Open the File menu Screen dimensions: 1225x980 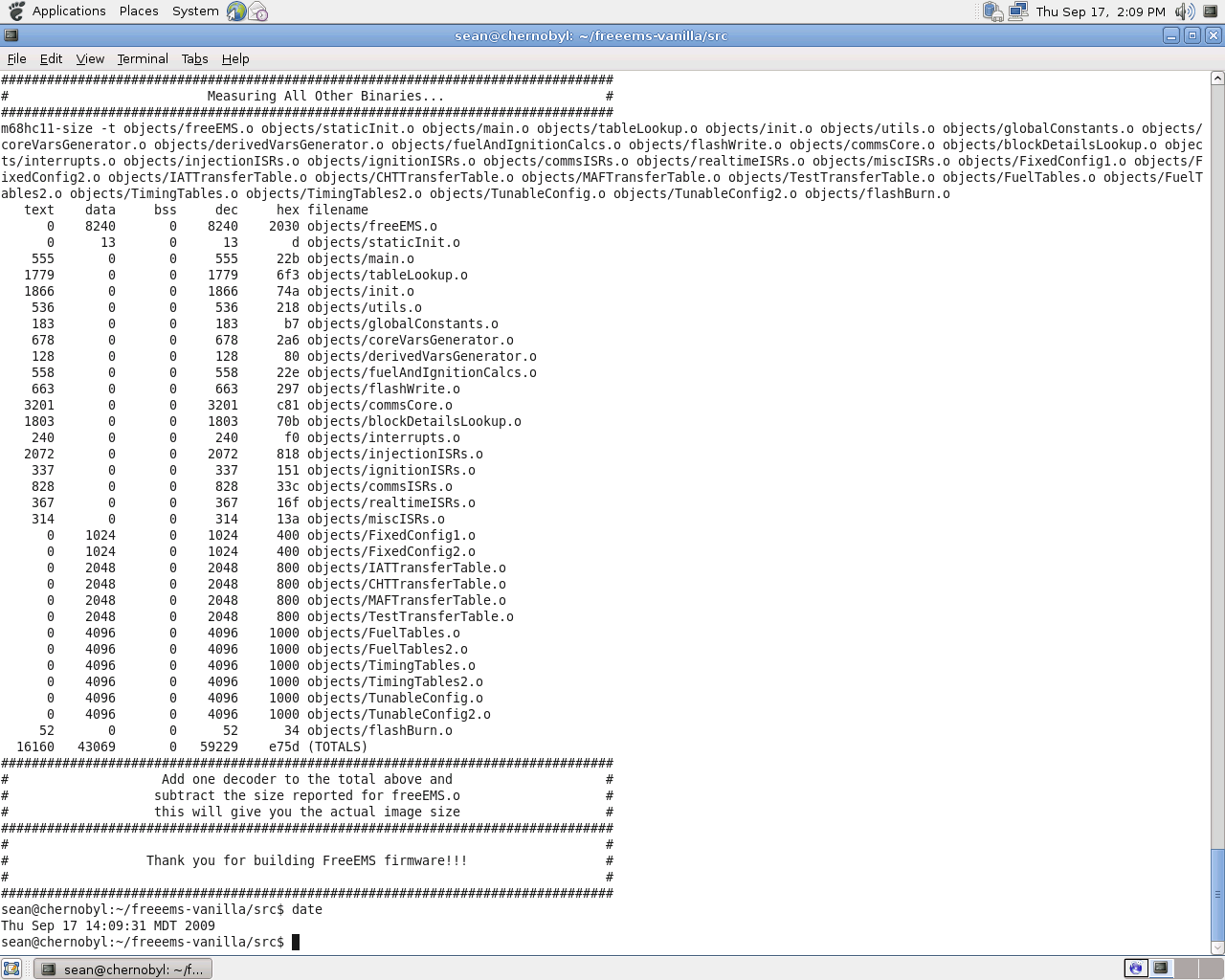click(x=16, y=58)
